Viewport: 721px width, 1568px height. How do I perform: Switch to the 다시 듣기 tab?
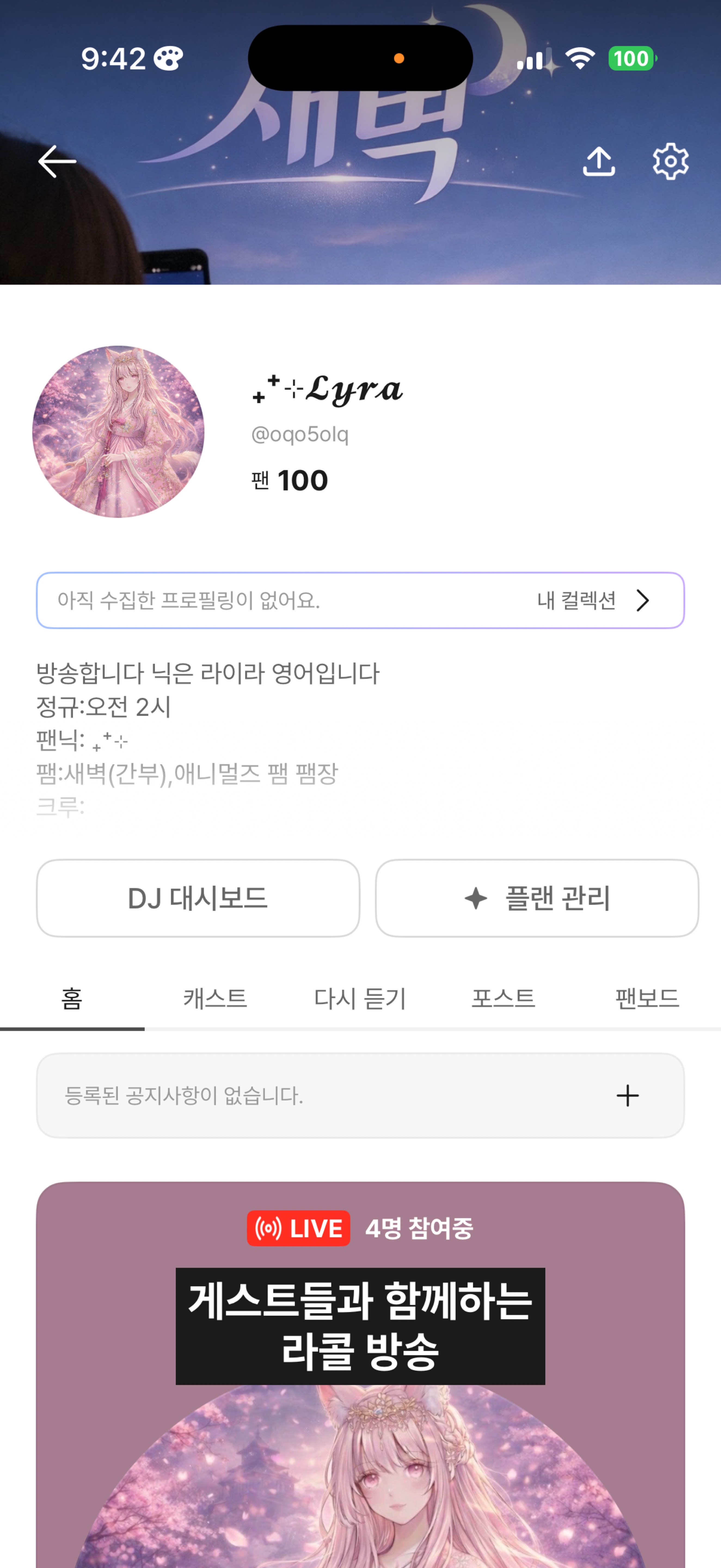click(360, 999)
